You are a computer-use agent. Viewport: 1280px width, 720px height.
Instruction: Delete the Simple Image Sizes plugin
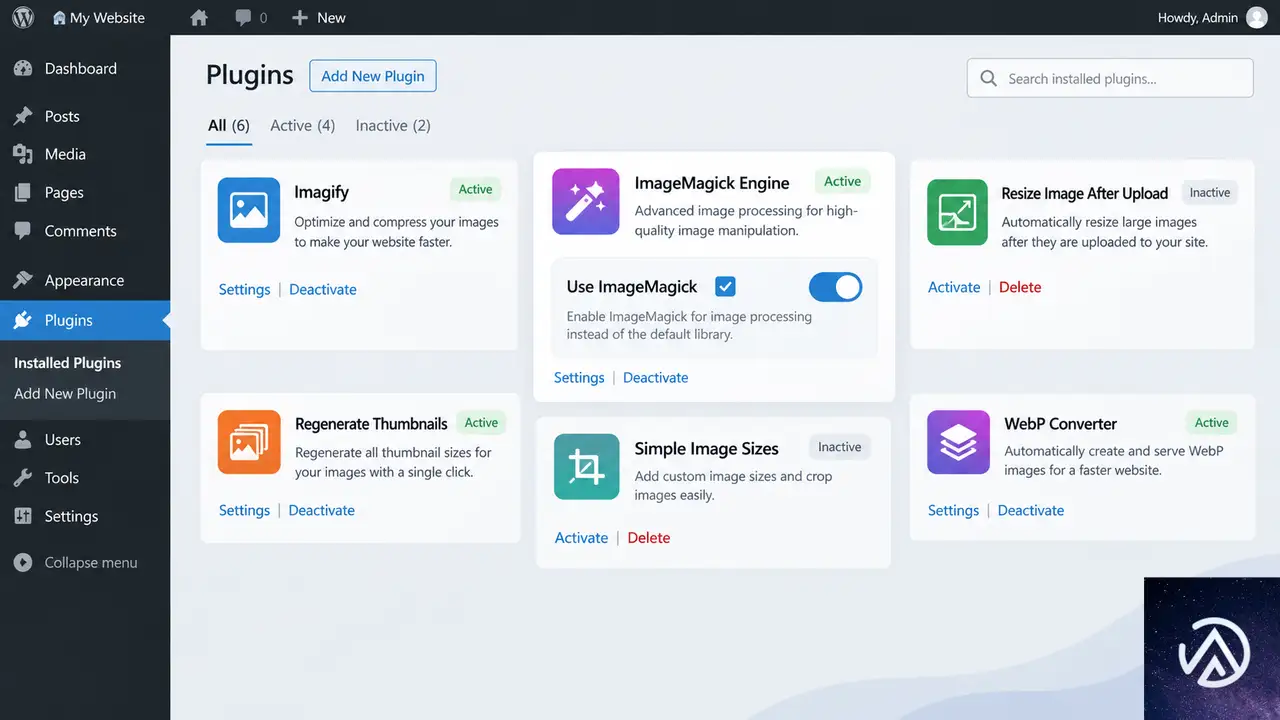(x=649, y=538)
